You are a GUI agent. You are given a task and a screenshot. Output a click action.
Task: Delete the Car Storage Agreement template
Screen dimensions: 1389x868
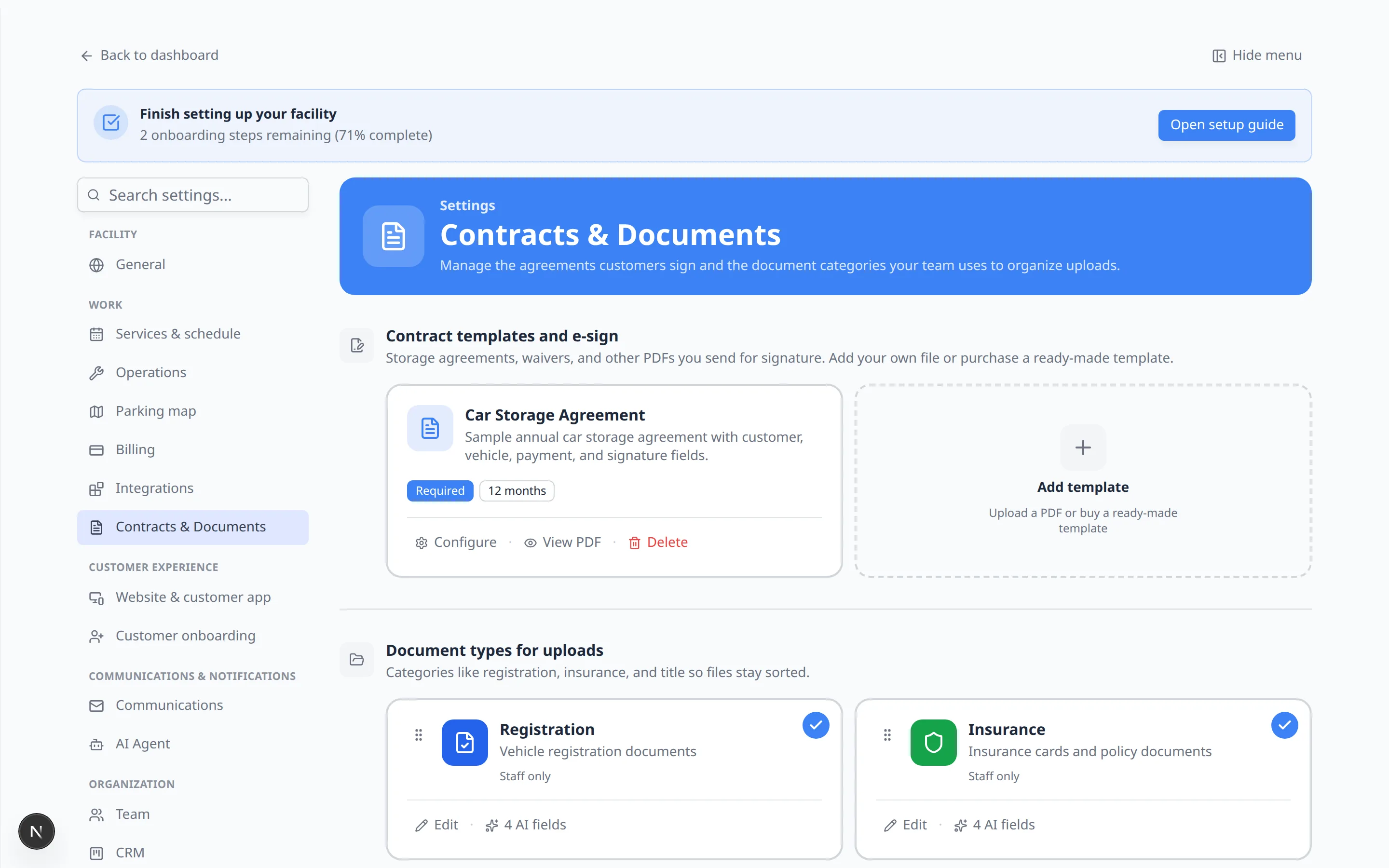(658, 542)
